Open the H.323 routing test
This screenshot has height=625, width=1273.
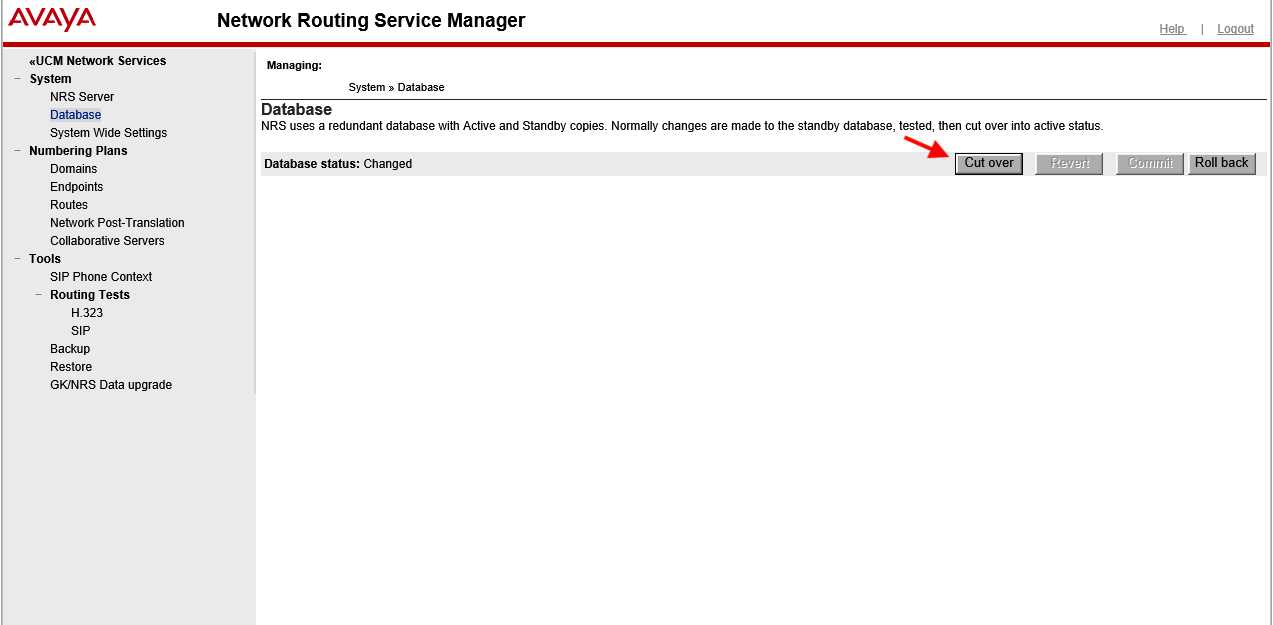coord(87,313)
